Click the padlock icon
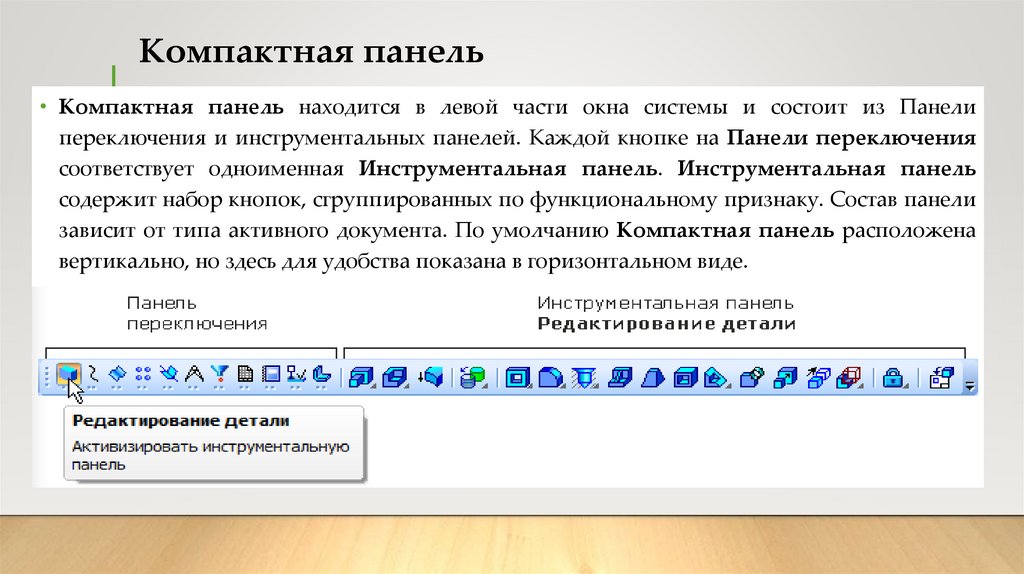The image size is (1024, 574). [x=893, y=377]
